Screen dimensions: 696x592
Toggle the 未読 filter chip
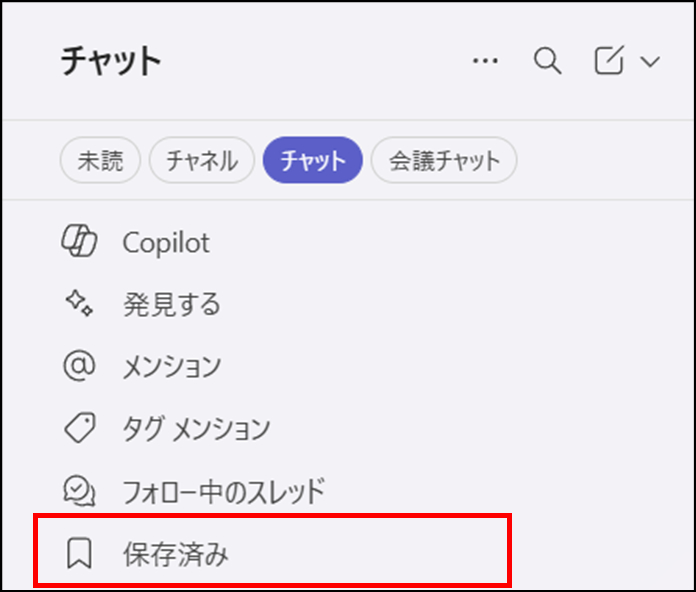point(100,160)
